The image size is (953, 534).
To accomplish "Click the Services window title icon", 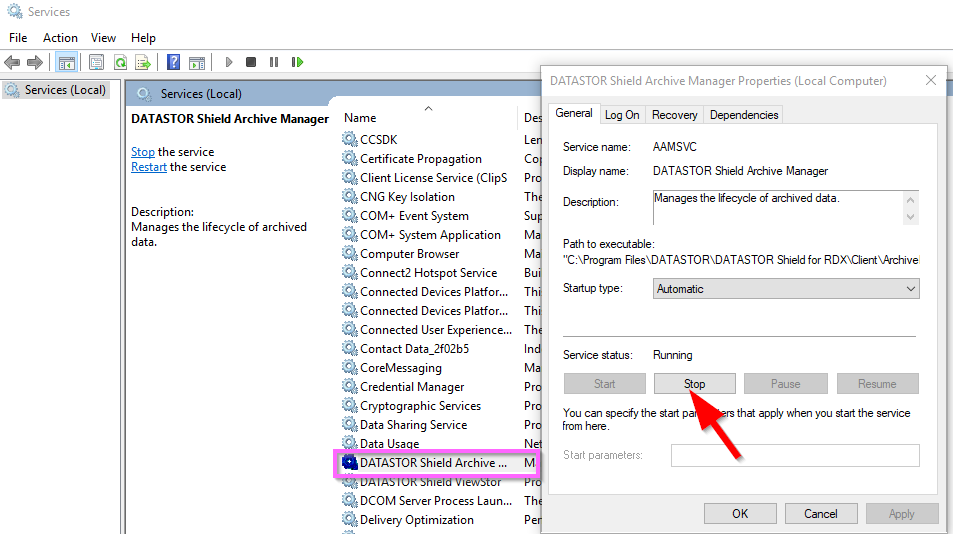I will pyautogui.click(x=15, y=12).
